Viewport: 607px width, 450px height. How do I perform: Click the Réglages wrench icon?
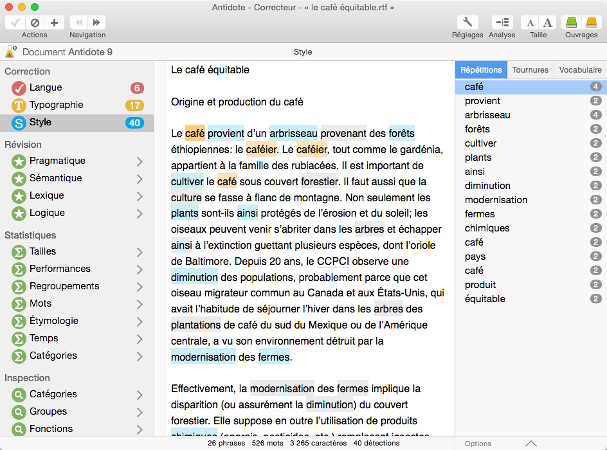click(467, 21)
